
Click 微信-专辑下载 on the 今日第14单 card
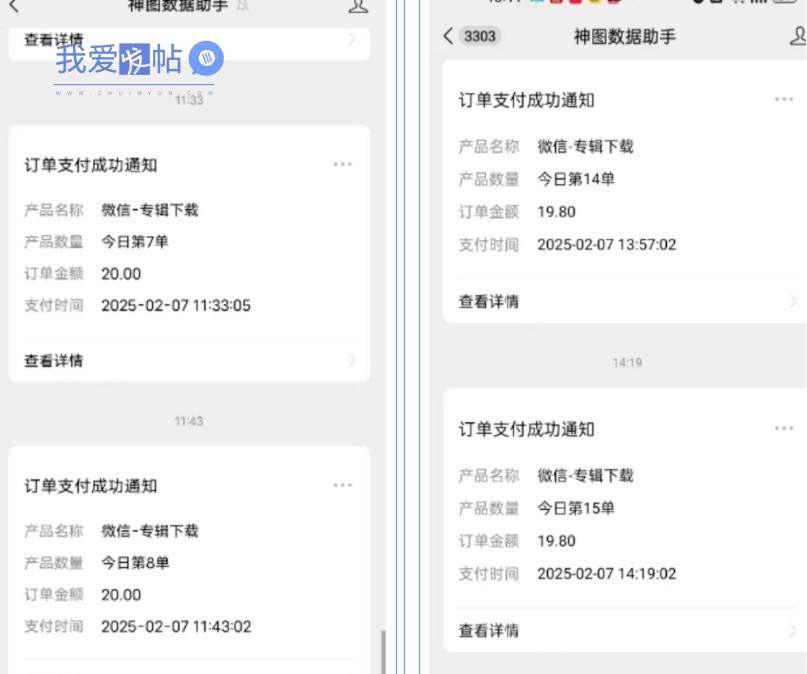pyautogui.click(x=585, y=147)
